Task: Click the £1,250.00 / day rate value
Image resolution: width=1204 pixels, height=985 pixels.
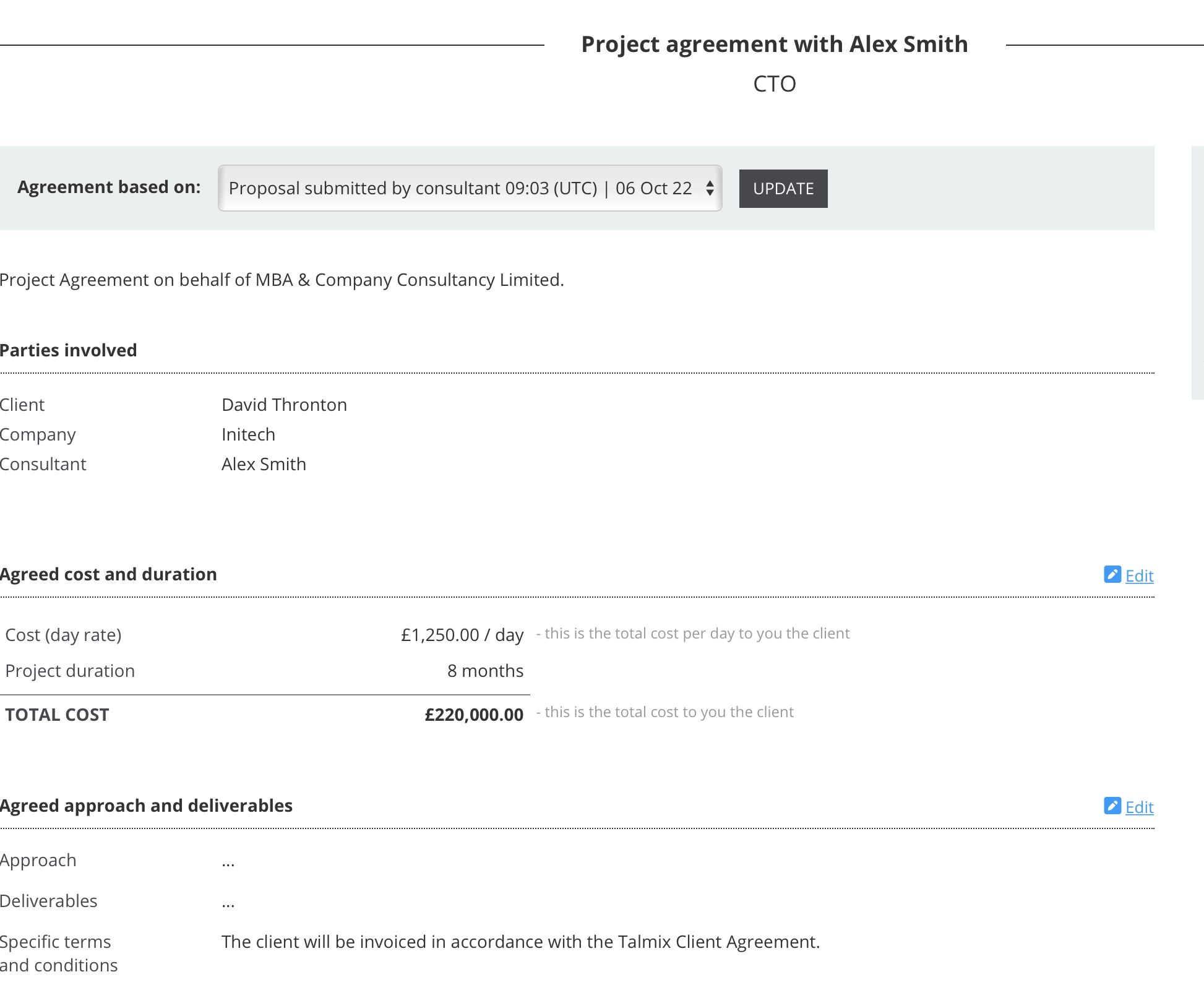Action: [x=462, y=635]
